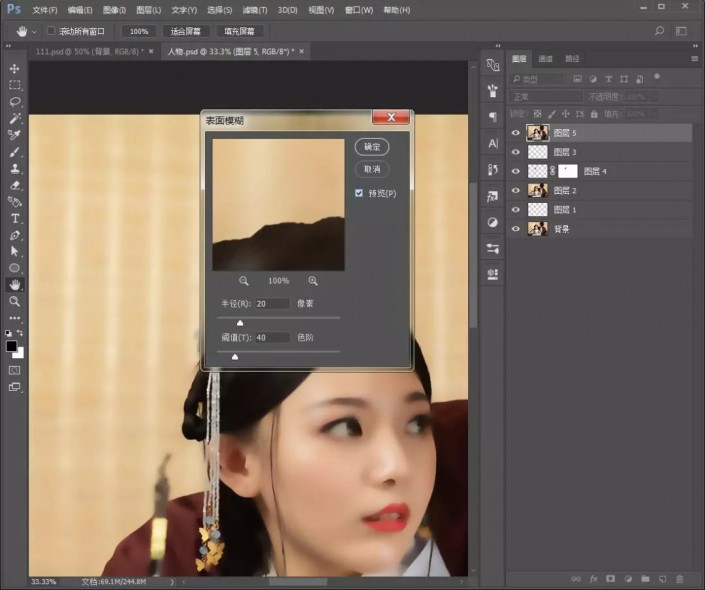This screenshot has width=705, height=590.
Task: Switch to the 通道 panel tab
Action: coord(545,58)
